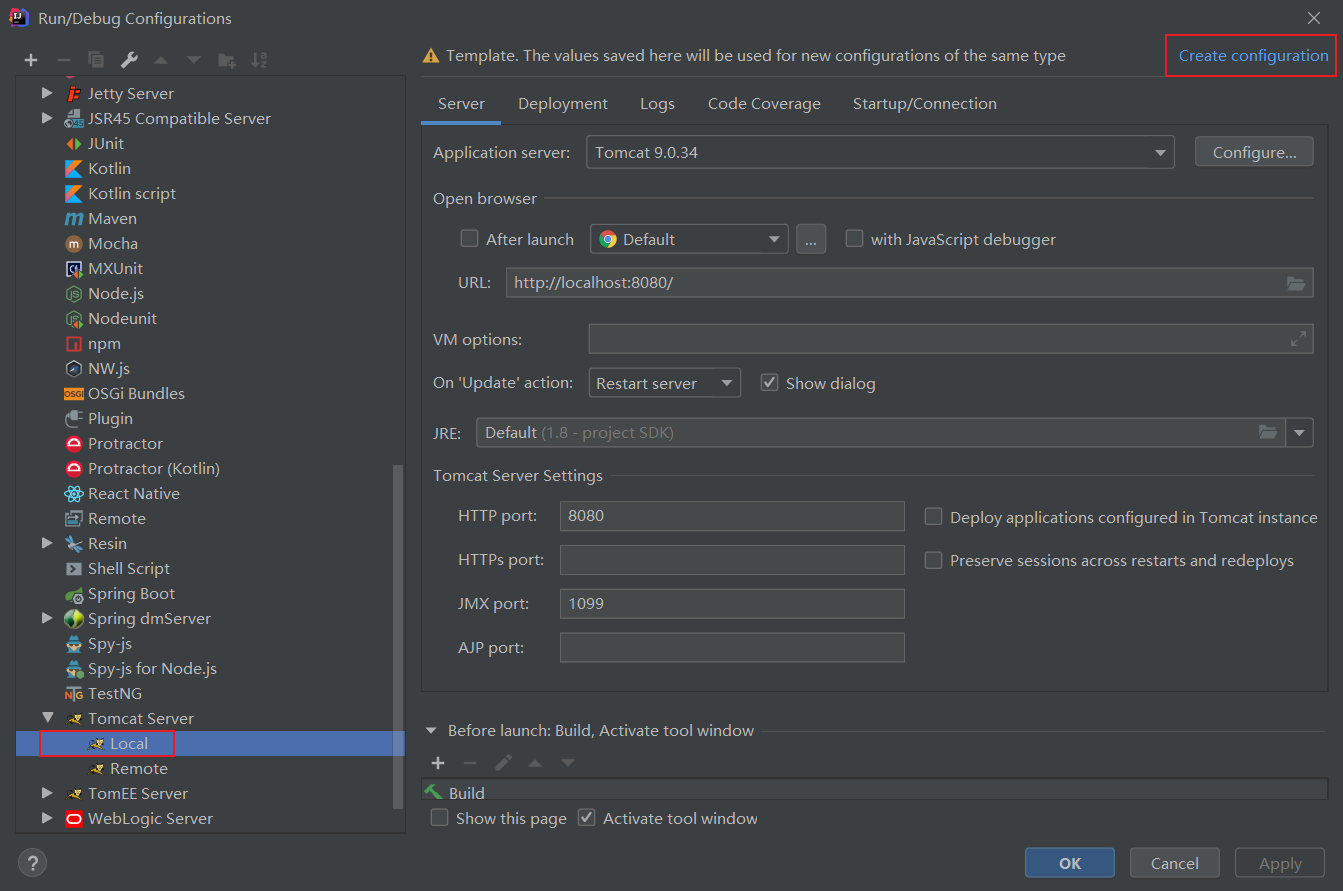
Task: Click the AJP port input field
Action: click(x=732, y=648)
